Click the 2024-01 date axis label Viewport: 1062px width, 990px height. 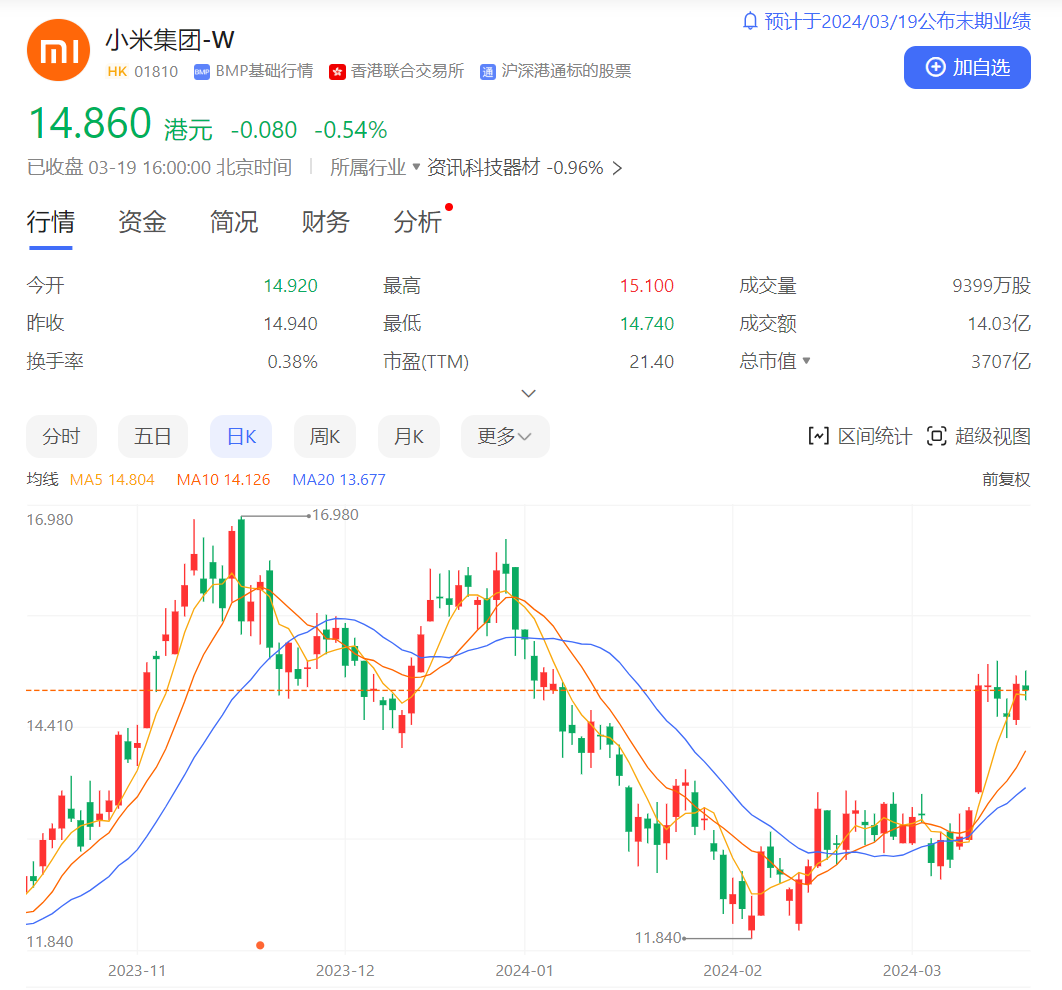(524, 971)
